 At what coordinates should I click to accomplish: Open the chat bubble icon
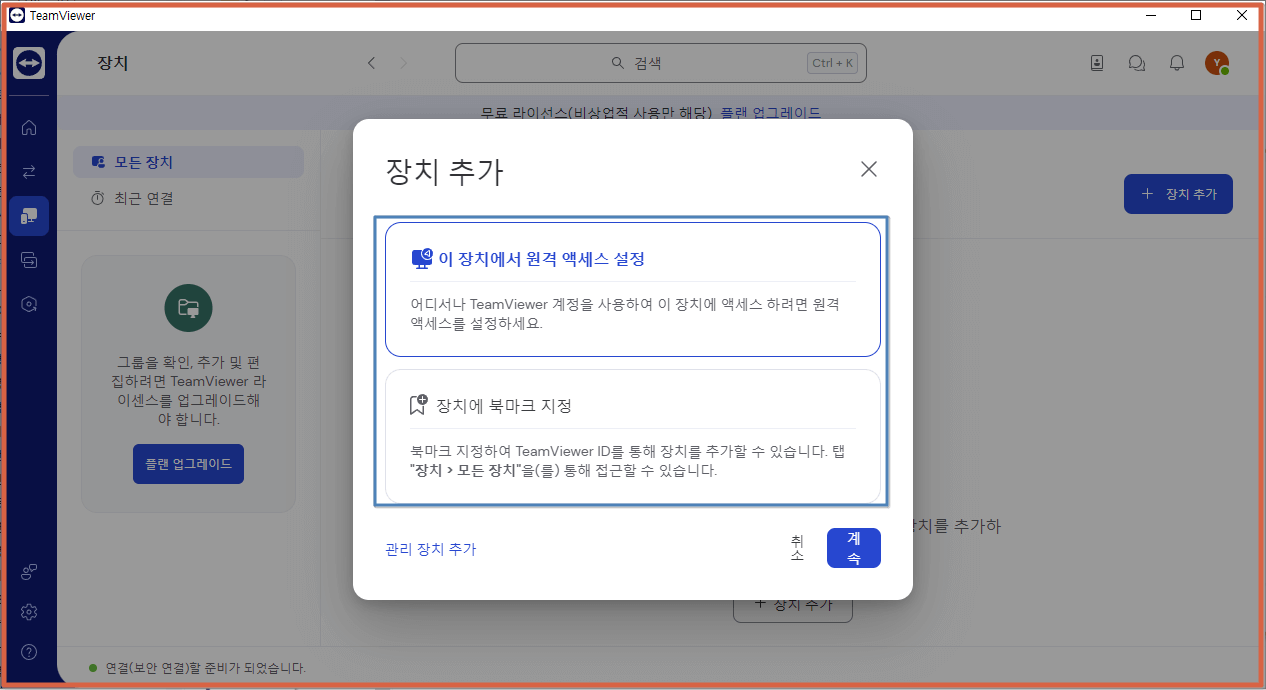(1137, 63)
